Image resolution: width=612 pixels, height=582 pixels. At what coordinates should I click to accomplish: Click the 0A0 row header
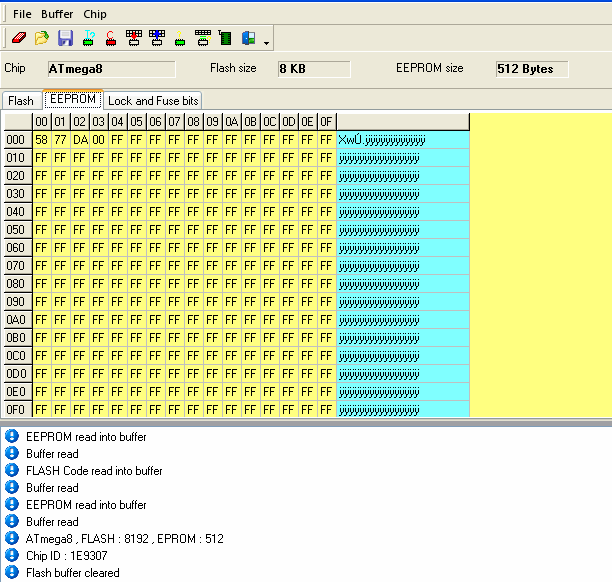pyautogui.click(x=16, y=320)
